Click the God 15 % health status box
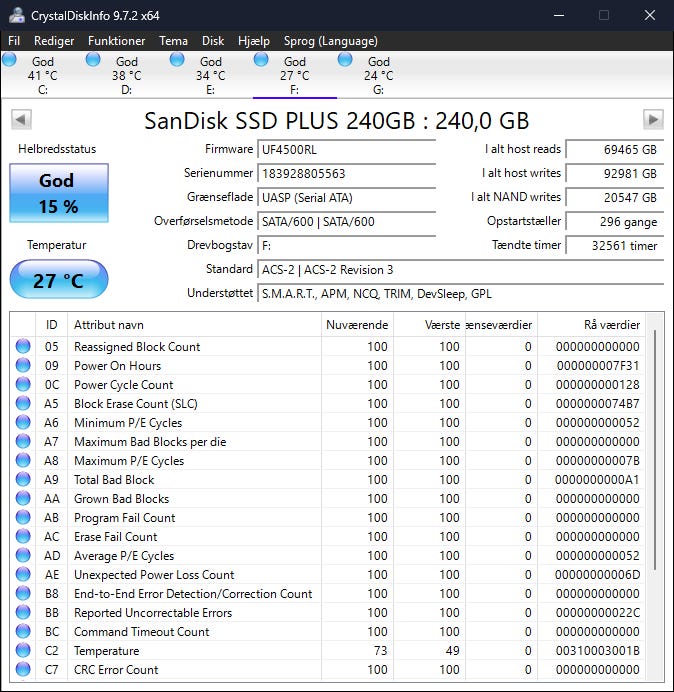The image size is (674, 692). (58, 192)
